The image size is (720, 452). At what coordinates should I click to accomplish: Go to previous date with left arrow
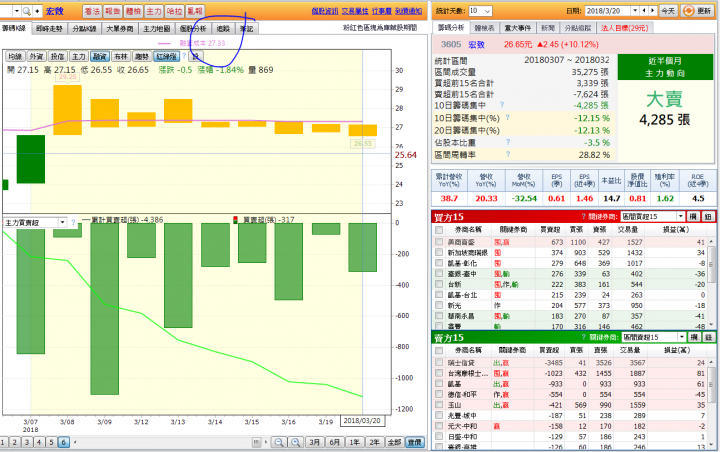pos(644,10)
